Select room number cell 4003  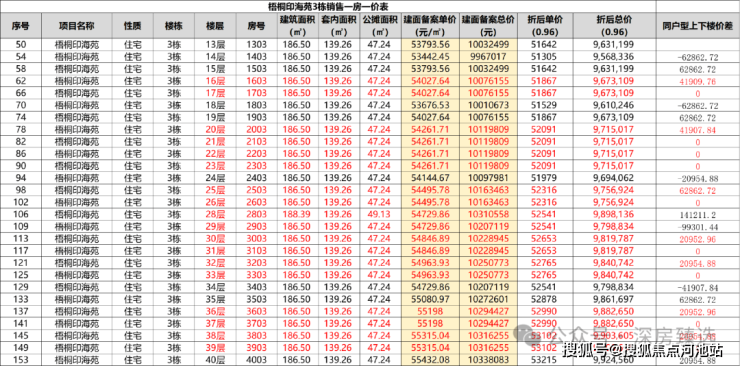(x=257, y=359)
